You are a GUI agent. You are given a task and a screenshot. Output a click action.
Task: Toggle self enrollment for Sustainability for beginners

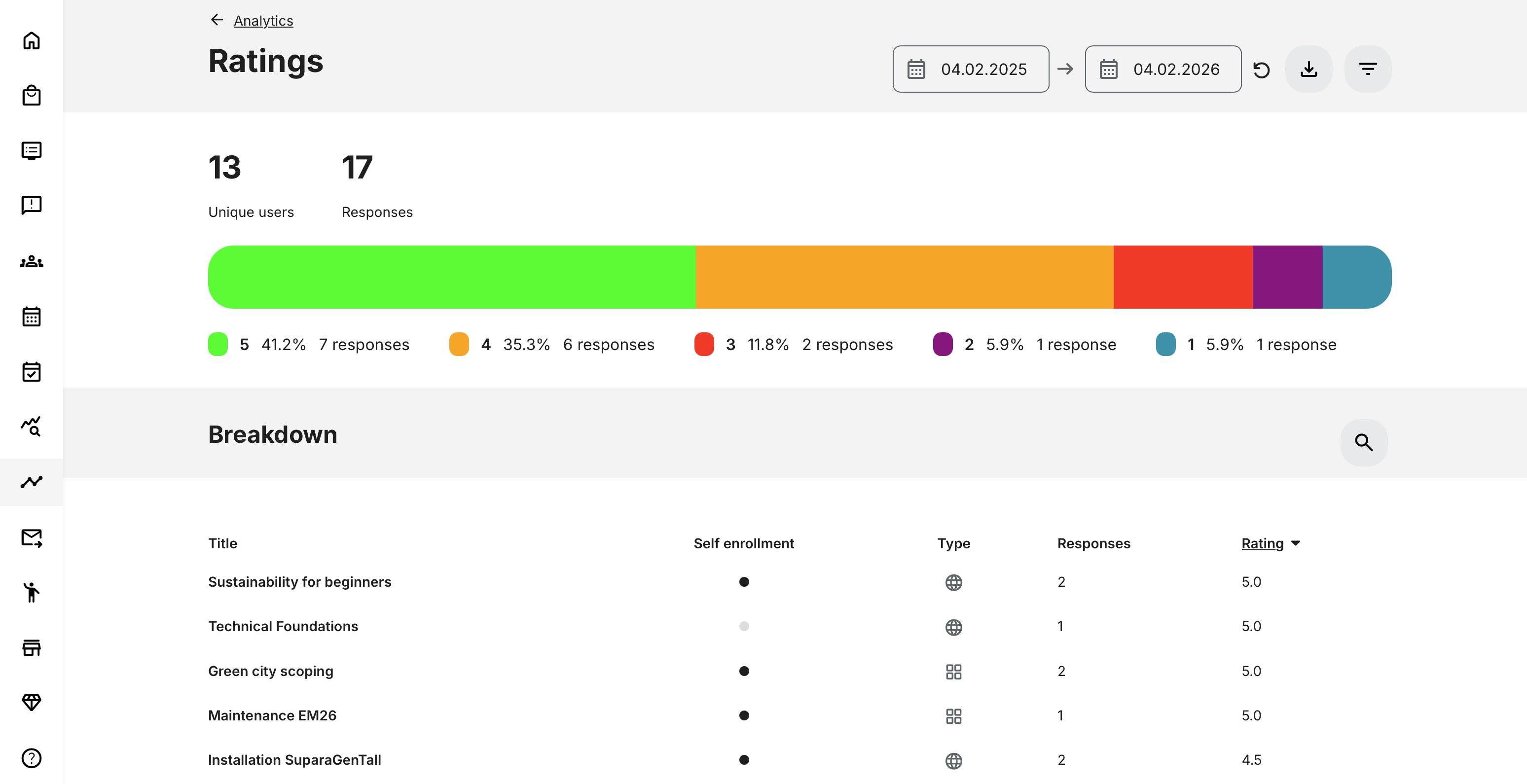tap(744, 582)
